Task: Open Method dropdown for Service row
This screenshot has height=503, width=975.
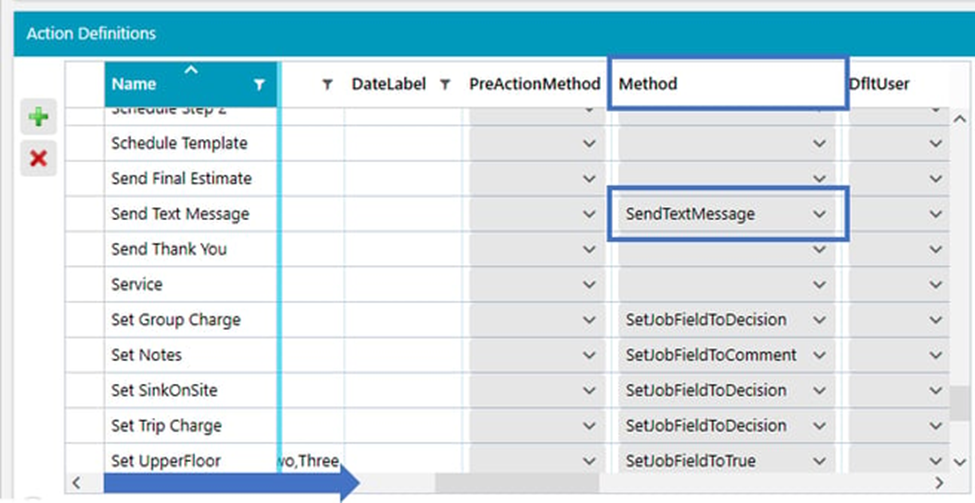Action: pos(820,285)
